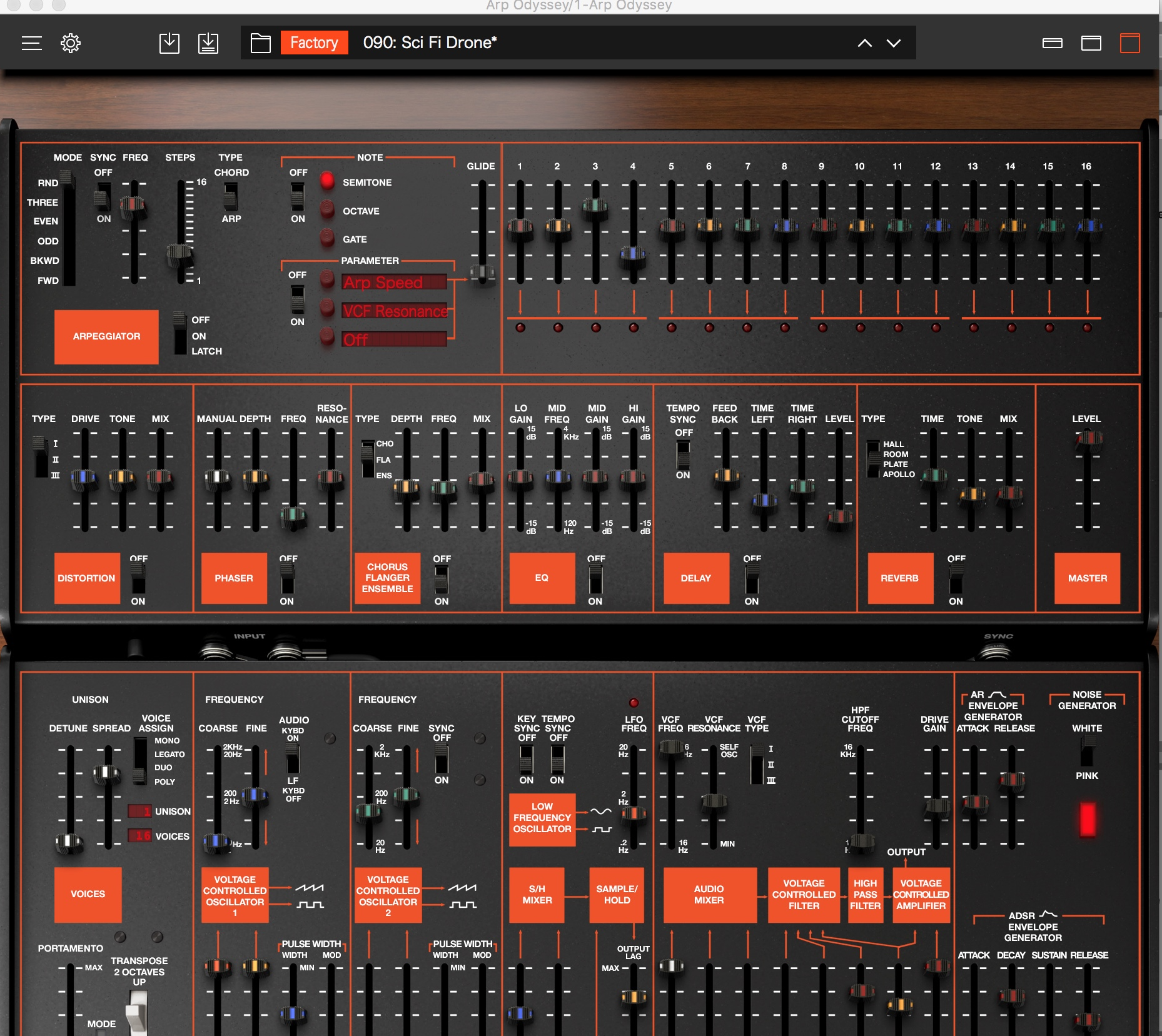Click the DELAY label button

(696, 578)
